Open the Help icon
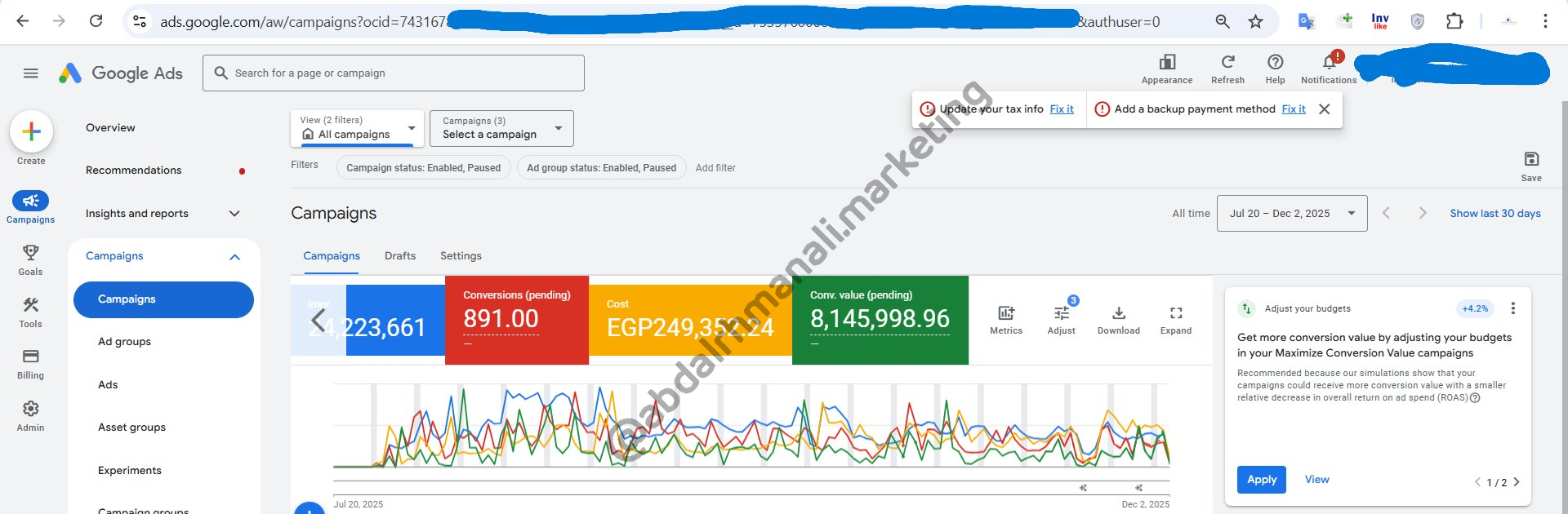 [x=1275, y=69]
